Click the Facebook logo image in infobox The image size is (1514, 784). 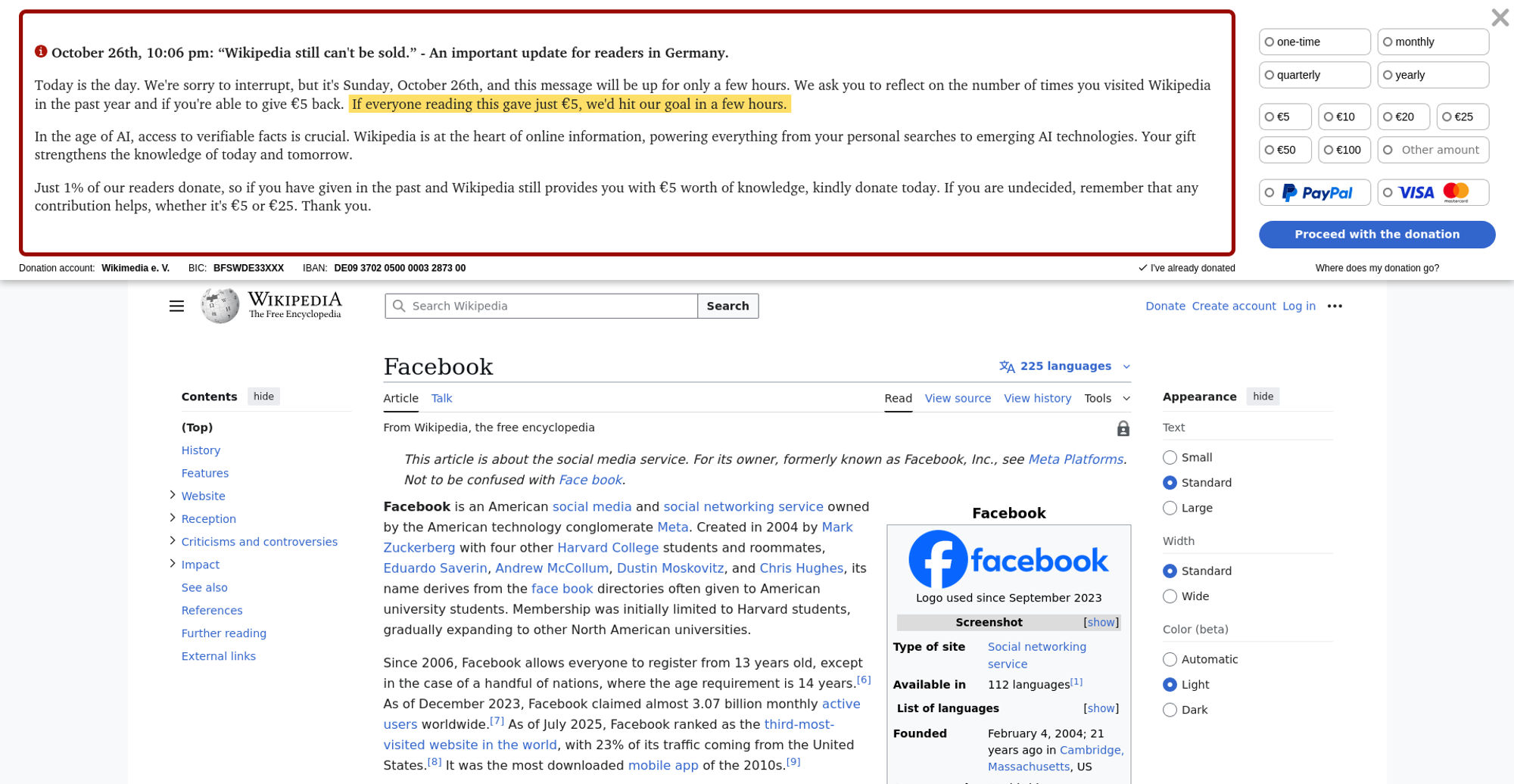click(x=1008, y=559)
